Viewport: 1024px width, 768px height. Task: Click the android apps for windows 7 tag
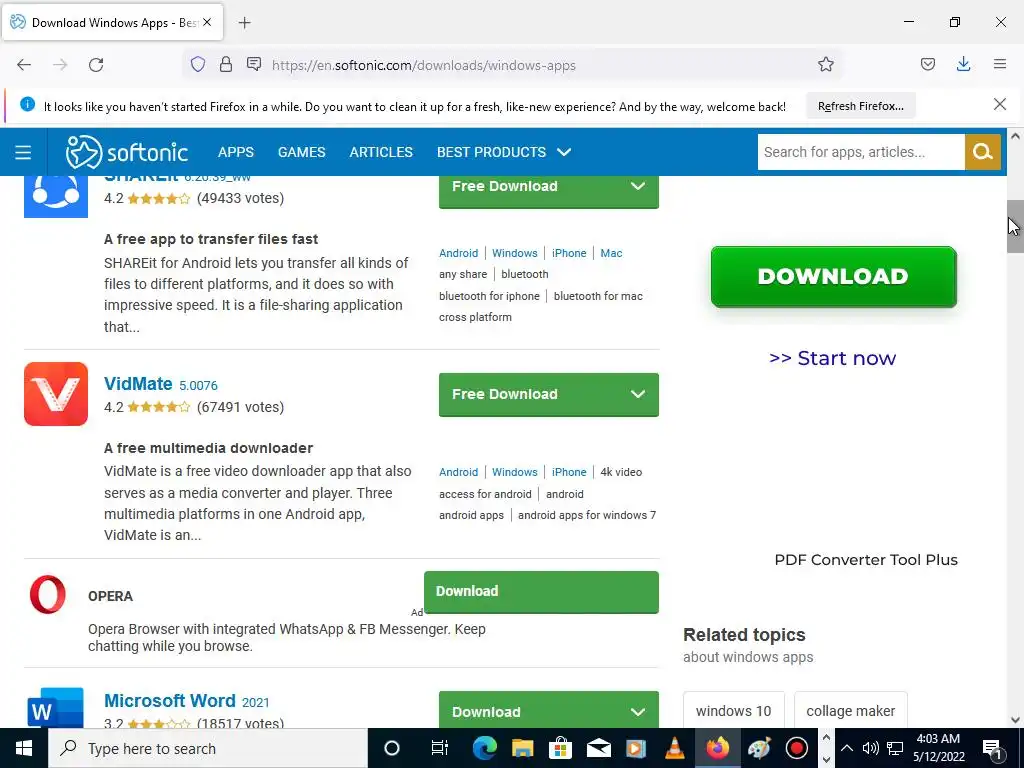click(x=586, y=515)
